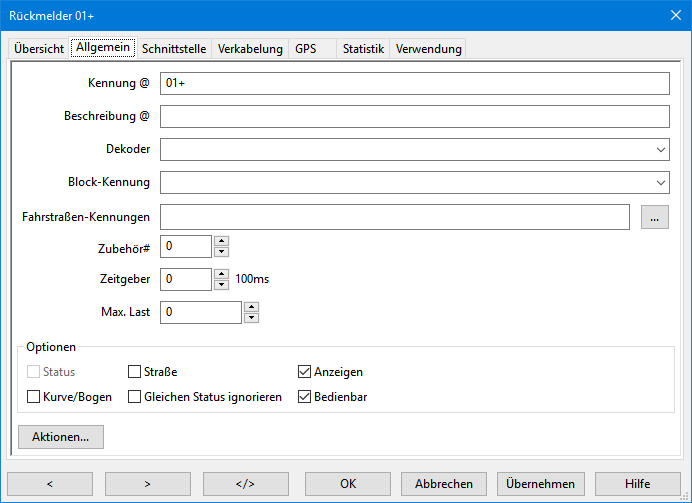The image size is (692, 503).
Task: Enable the Straße checkbox
Action: pyautogui.click(x=135, y=372)
